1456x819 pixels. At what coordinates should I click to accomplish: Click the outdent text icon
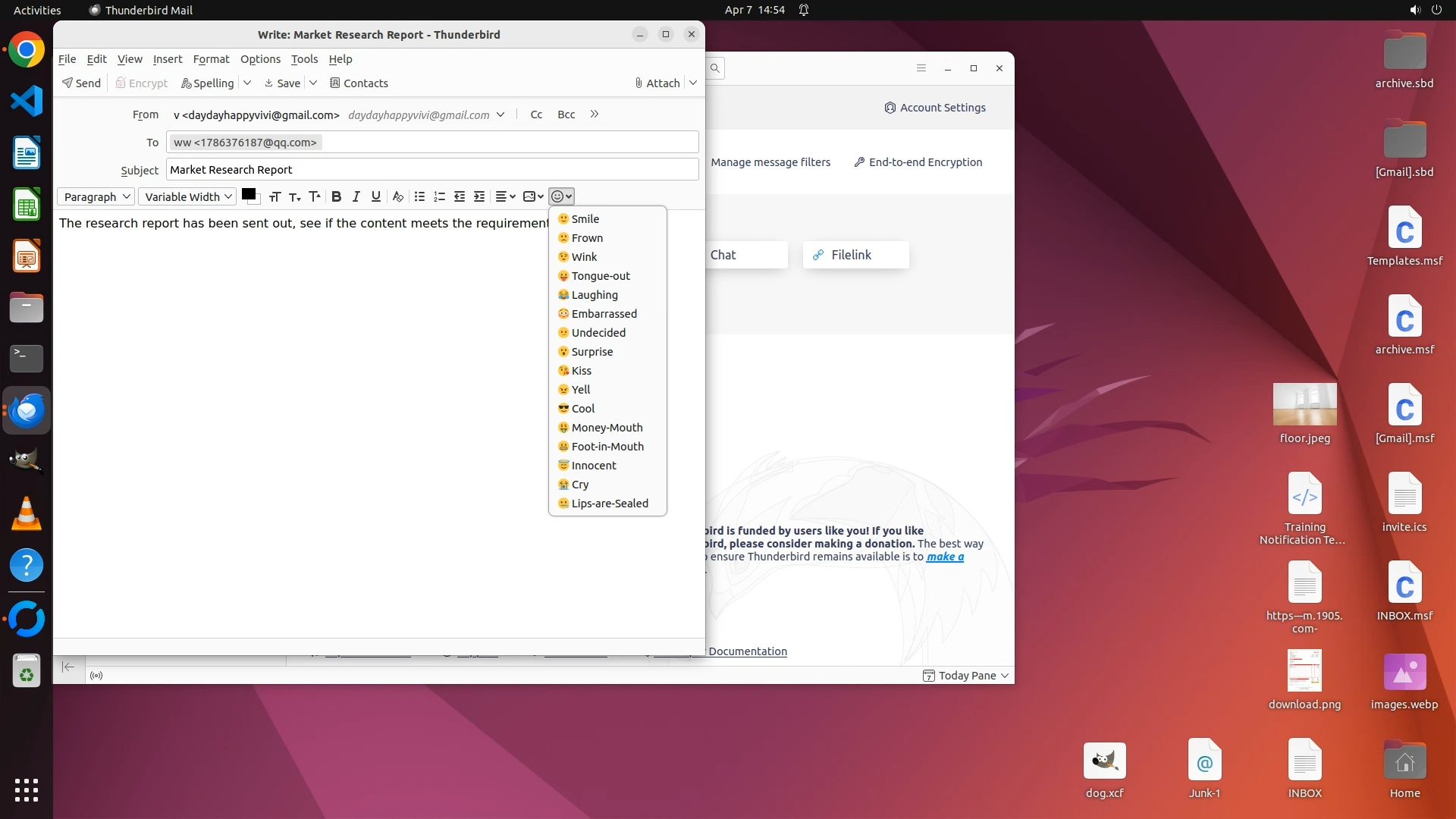pyautogui.click(x=460, y=197)
